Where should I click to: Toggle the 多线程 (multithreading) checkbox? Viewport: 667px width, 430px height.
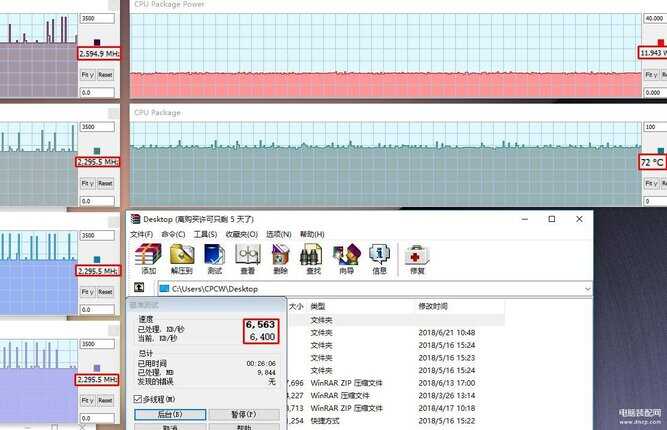137,399
